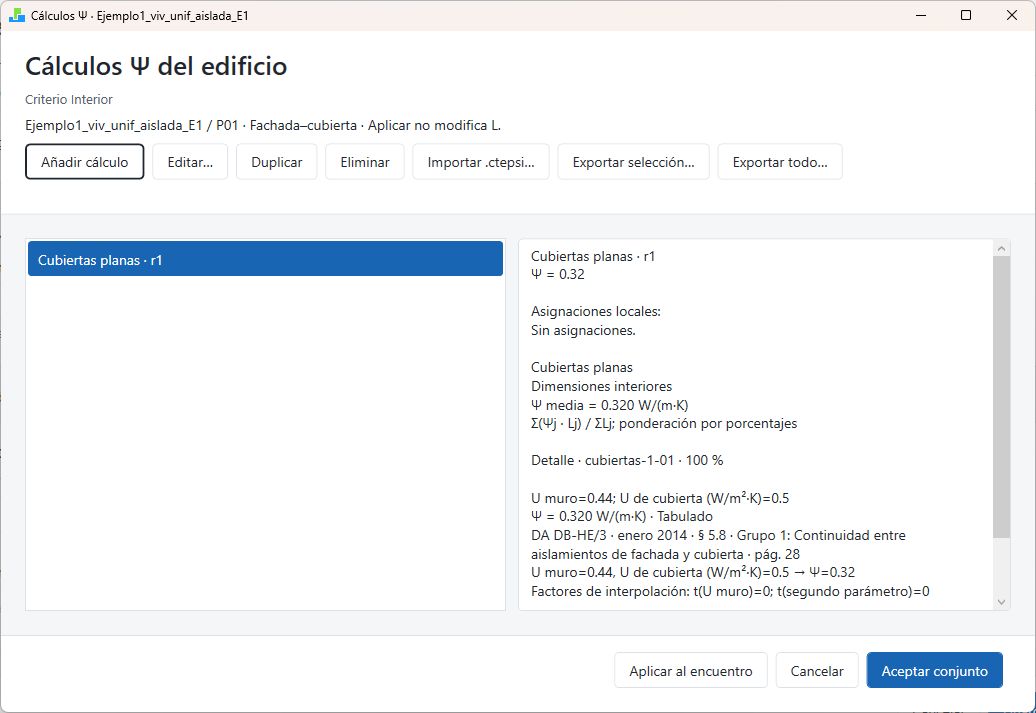This screenshot has height=713, width=1036.
Task: Click the 'Ejemplo1_viv_unif_aislada_E1 / P01' path line
Action: point(263,126)
